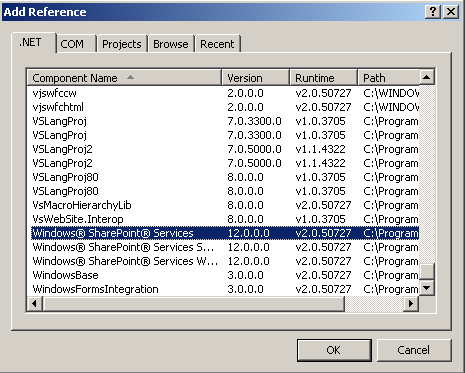Select the Browse tab
465x373 pixels.
[x=171, y=44]
